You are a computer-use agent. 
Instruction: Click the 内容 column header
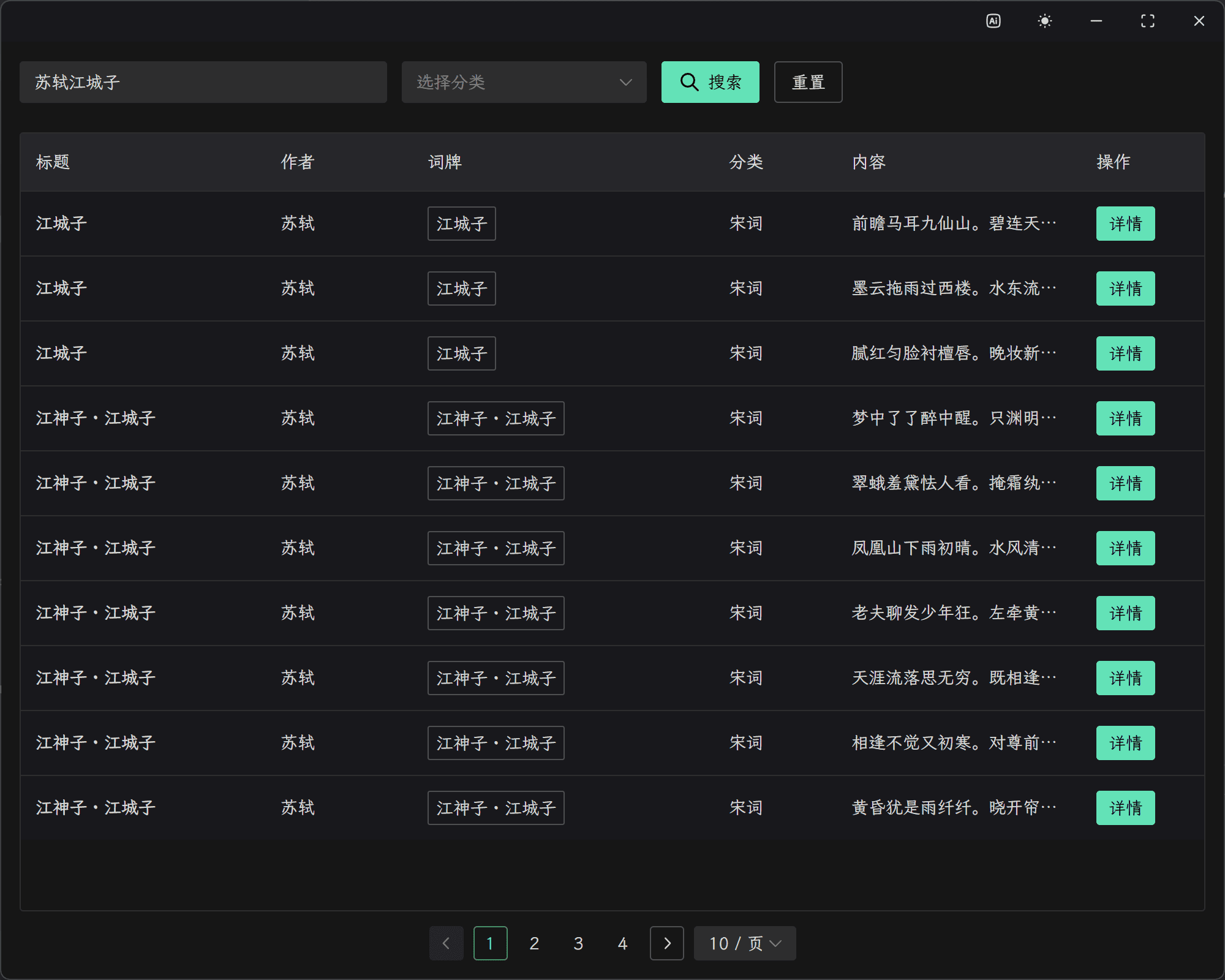coord(869,162)
